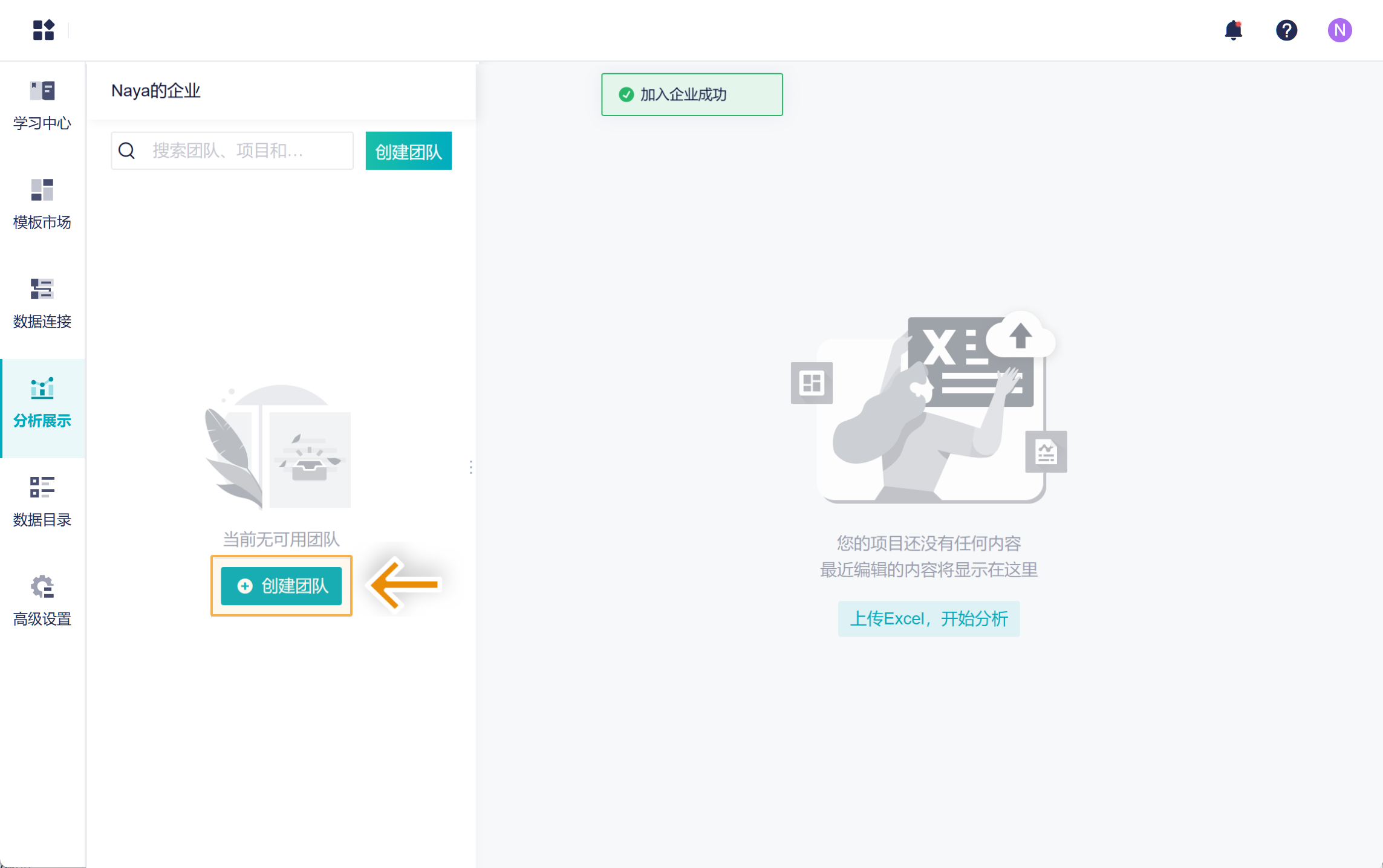Open 数据目录 in the sidebar
The image size is (1383, 868).
42,502
